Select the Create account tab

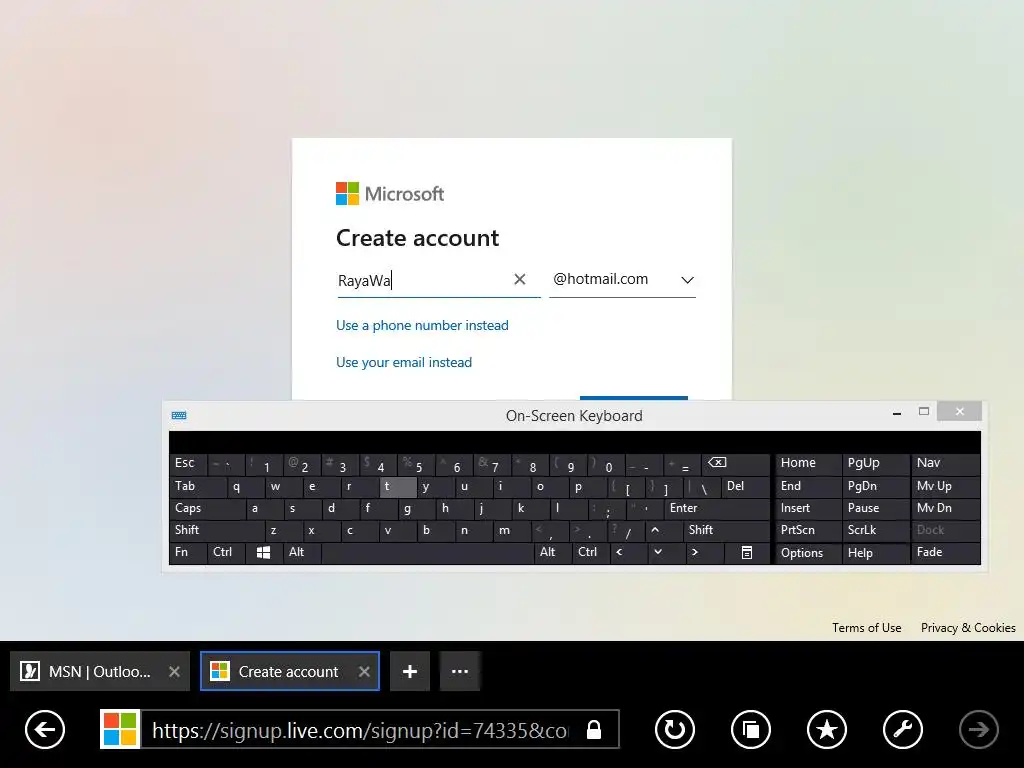[290, 671]
